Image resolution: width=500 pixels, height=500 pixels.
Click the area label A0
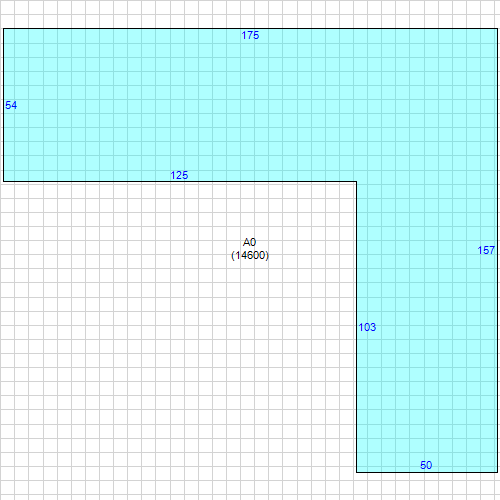pos(250,242)
